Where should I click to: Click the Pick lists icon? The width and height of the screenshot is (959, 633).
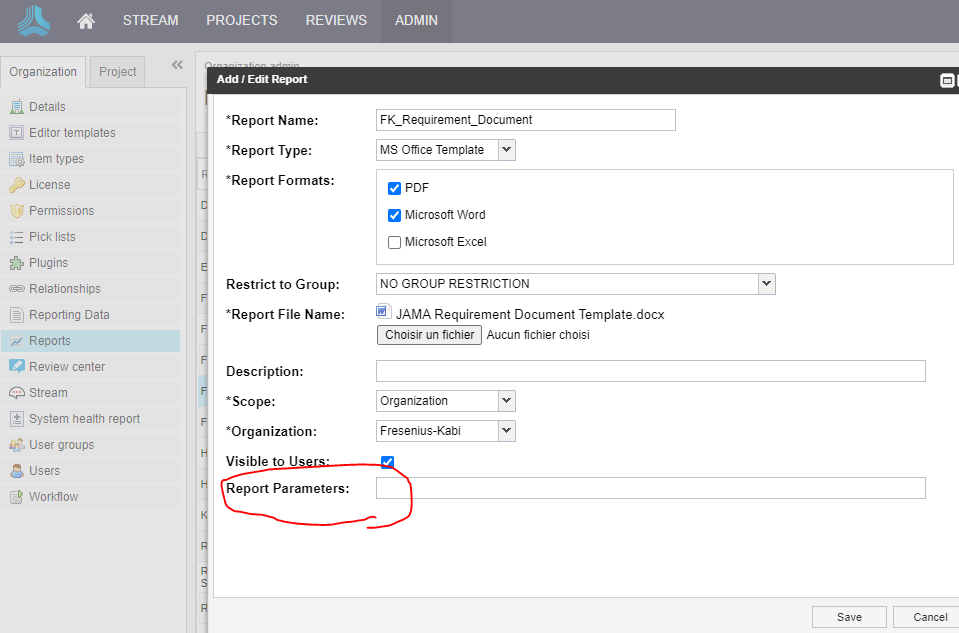[x=17, y=237]
